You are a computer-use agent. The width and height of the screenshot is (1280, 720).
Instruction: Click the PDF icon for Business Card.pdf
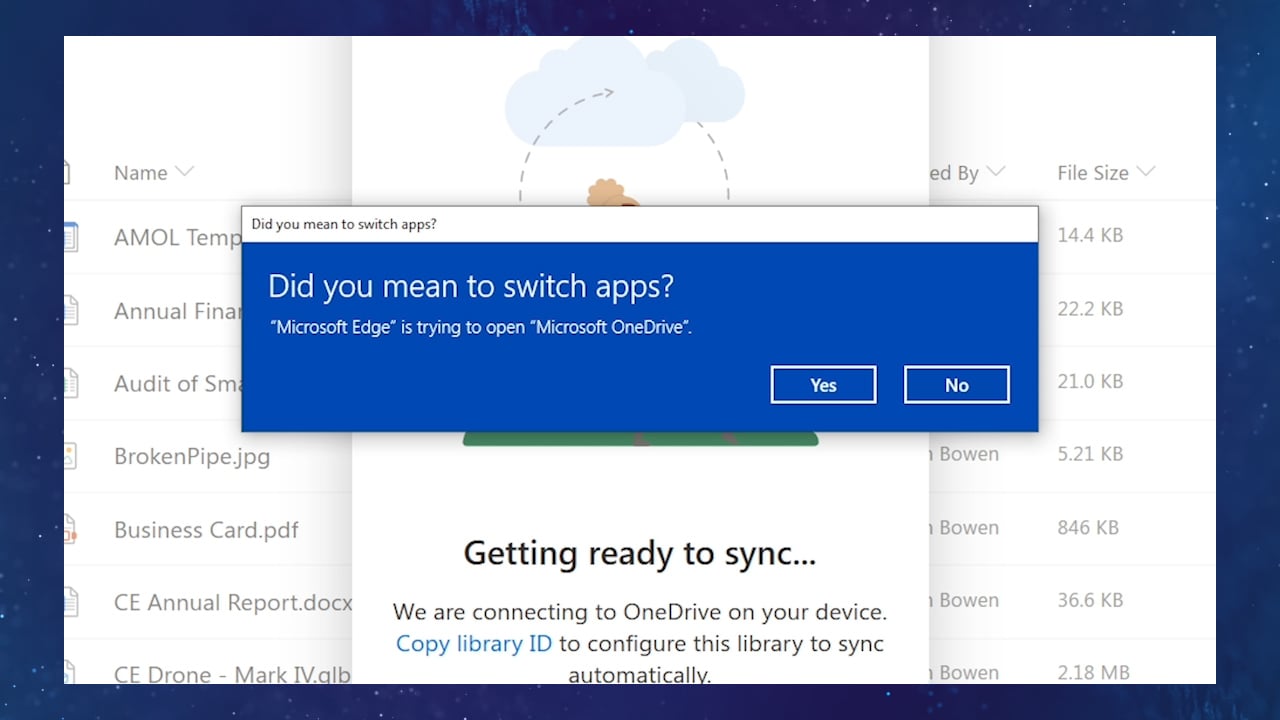click(69, 529)
